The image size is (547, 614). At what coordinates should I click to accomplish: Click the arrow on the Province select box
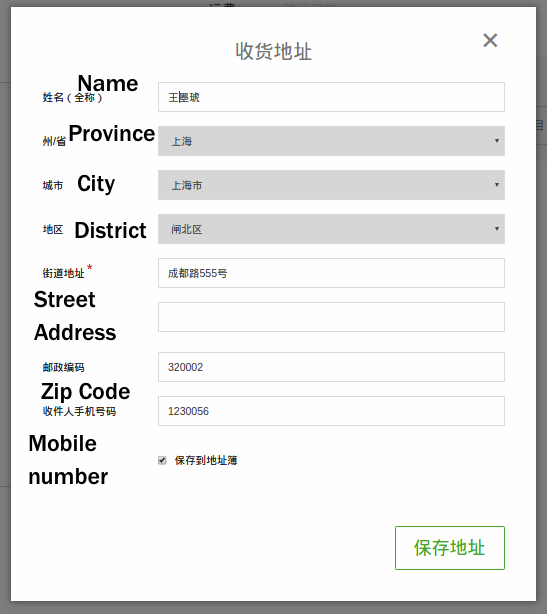tap(496, 141)
